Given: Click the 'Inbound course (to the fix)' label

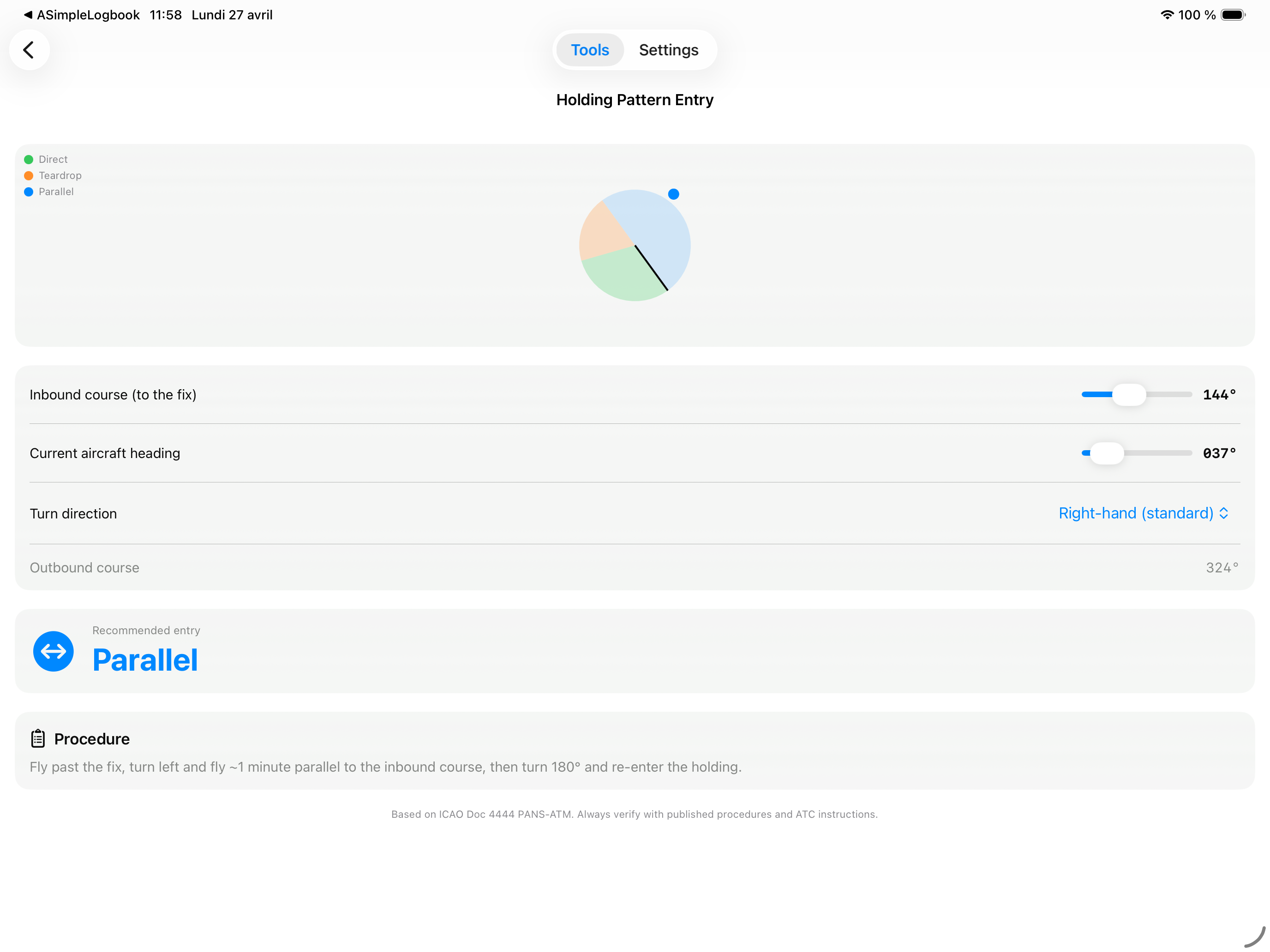Looking at the screenshot, I should (x=113, y=395).
